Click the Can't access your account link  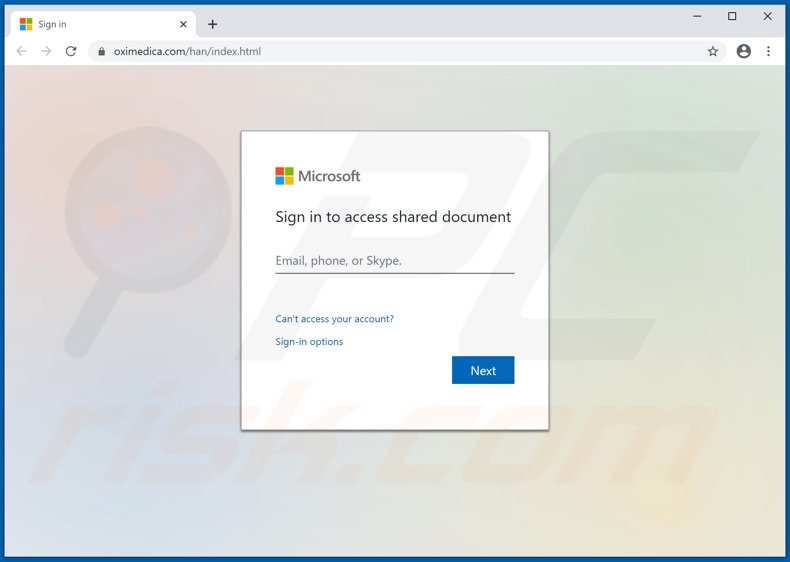click(335, 319)
